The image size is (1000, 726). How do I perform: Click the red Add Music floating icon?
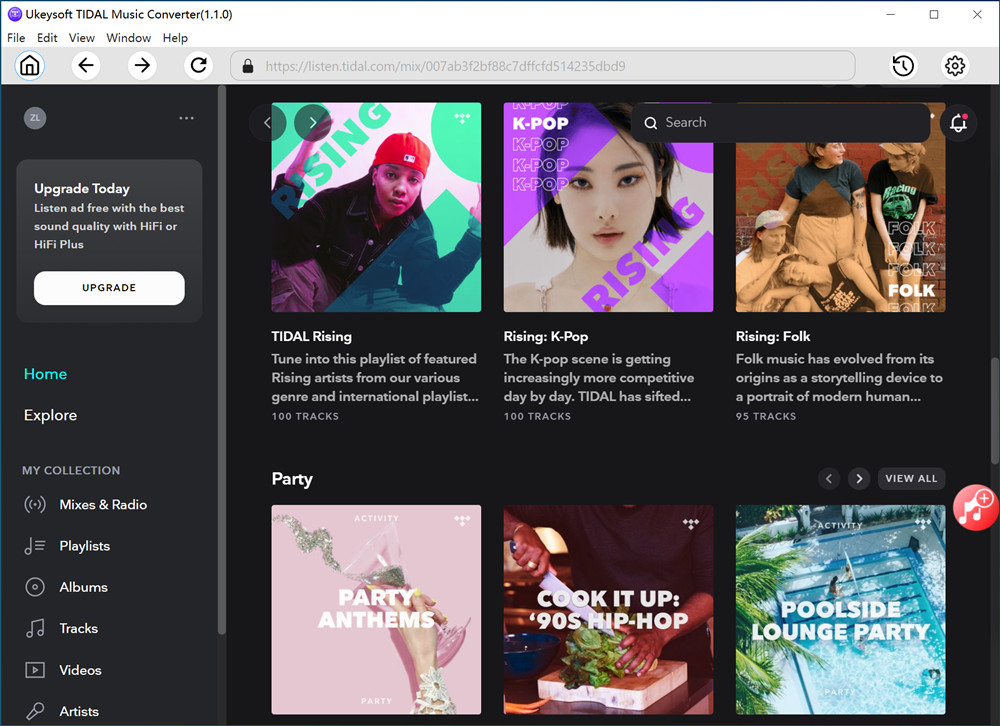[976, 507]
